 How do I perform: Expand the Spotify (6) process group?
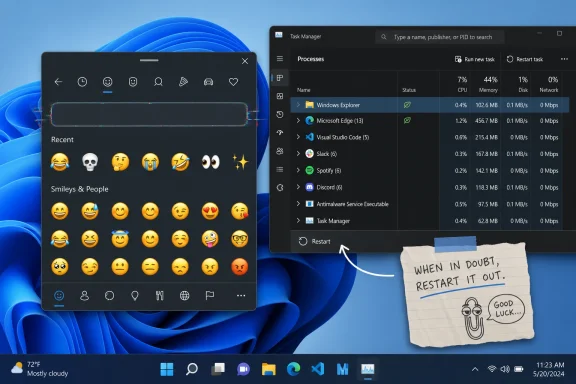coord(298,170)
